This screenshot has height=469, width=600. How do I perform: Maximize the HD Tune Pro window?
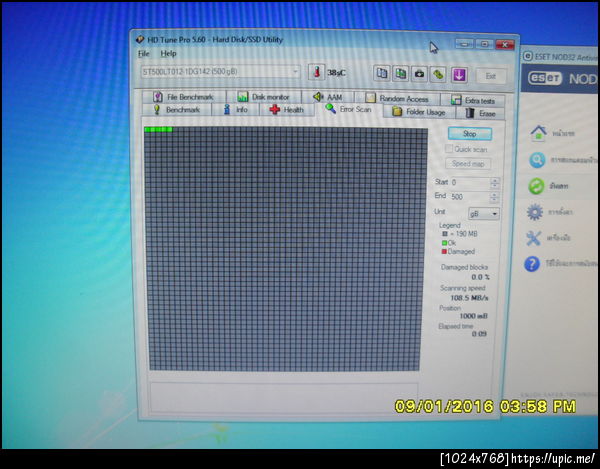pyautogui.click(x=484, y=44)
